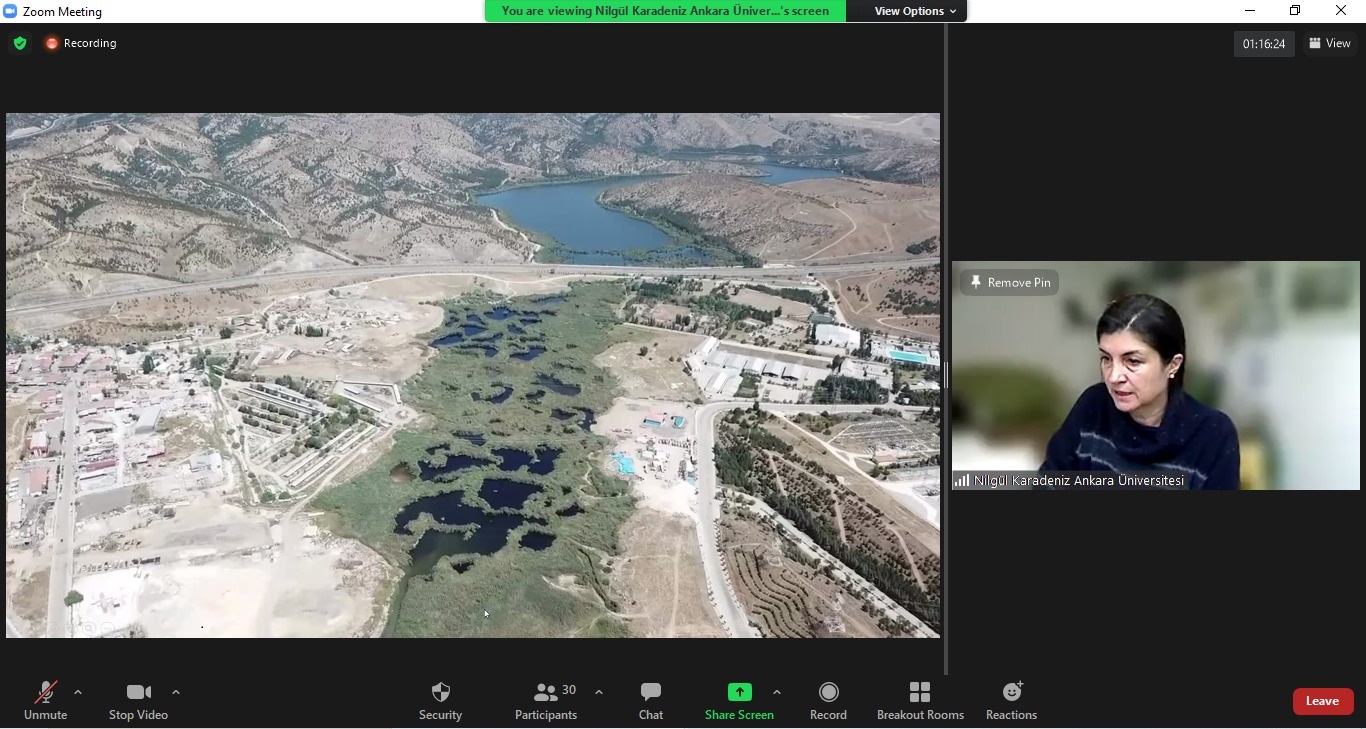The height and width of the screenshot is (729, 1366).
Task: Expand participants options arrow
Action: (599, 692)
